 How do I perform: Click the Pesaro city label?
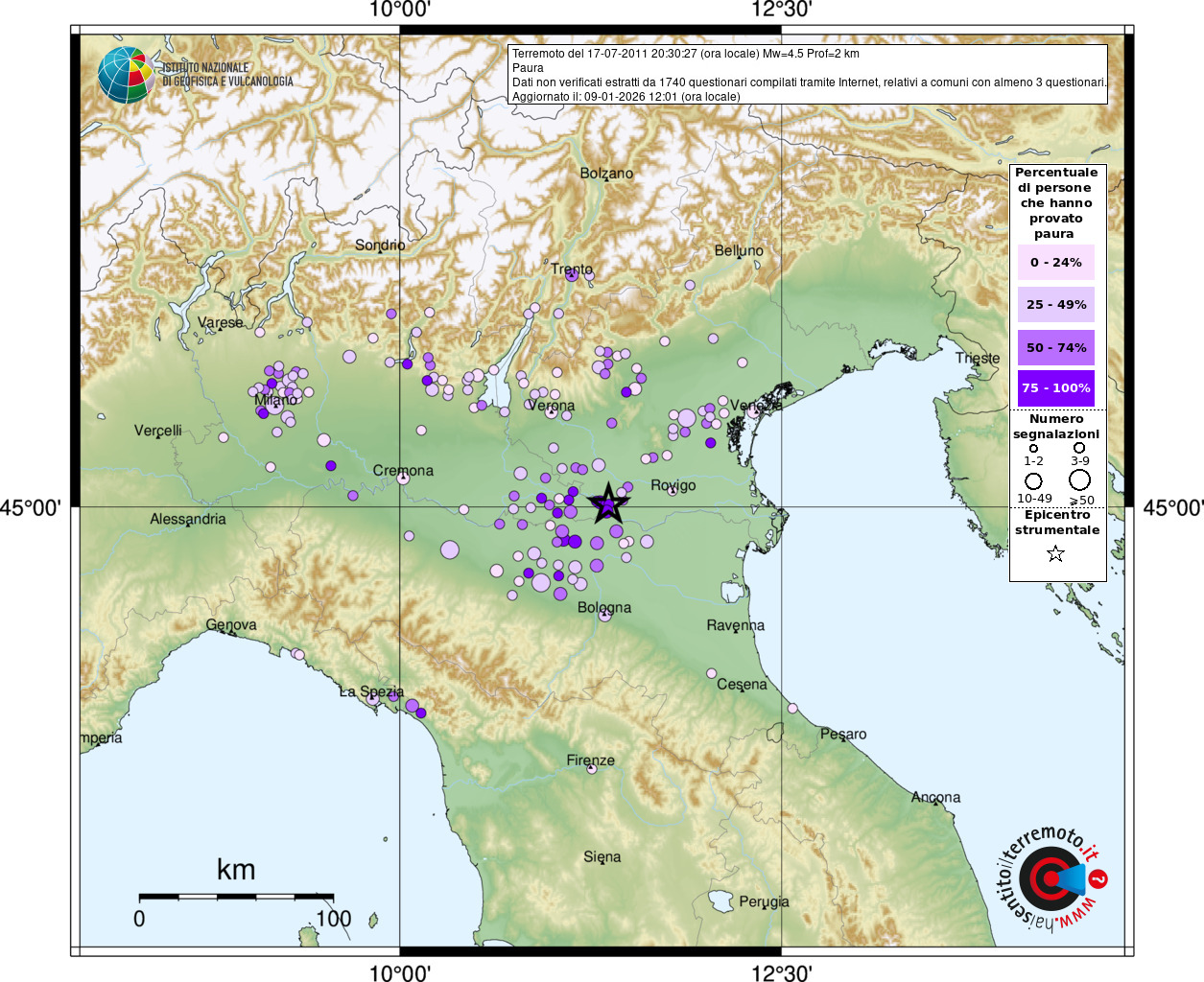(x=843, y=735)
